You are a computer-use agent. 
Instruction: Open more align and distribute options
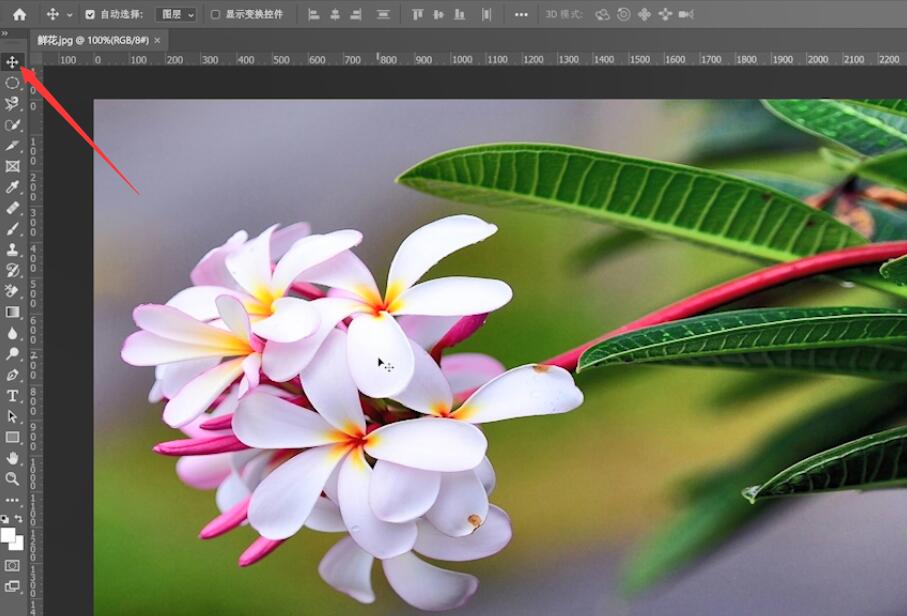click(x=521, y=14)
